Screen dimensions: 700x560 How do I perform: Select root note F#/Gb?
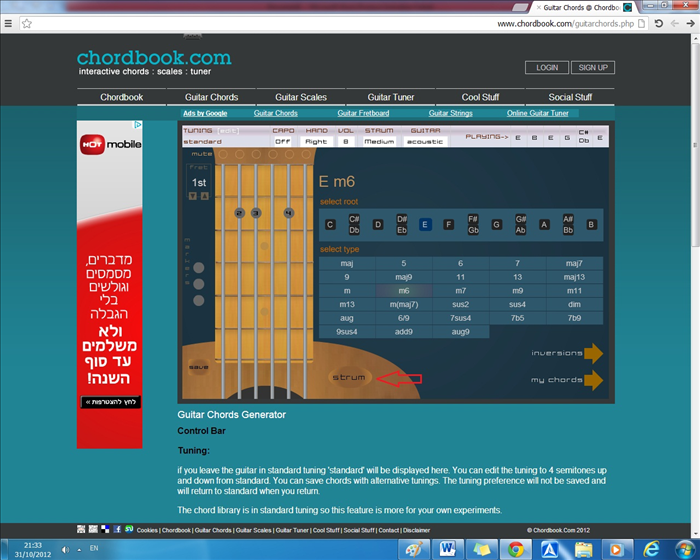[x=473, y=225]
